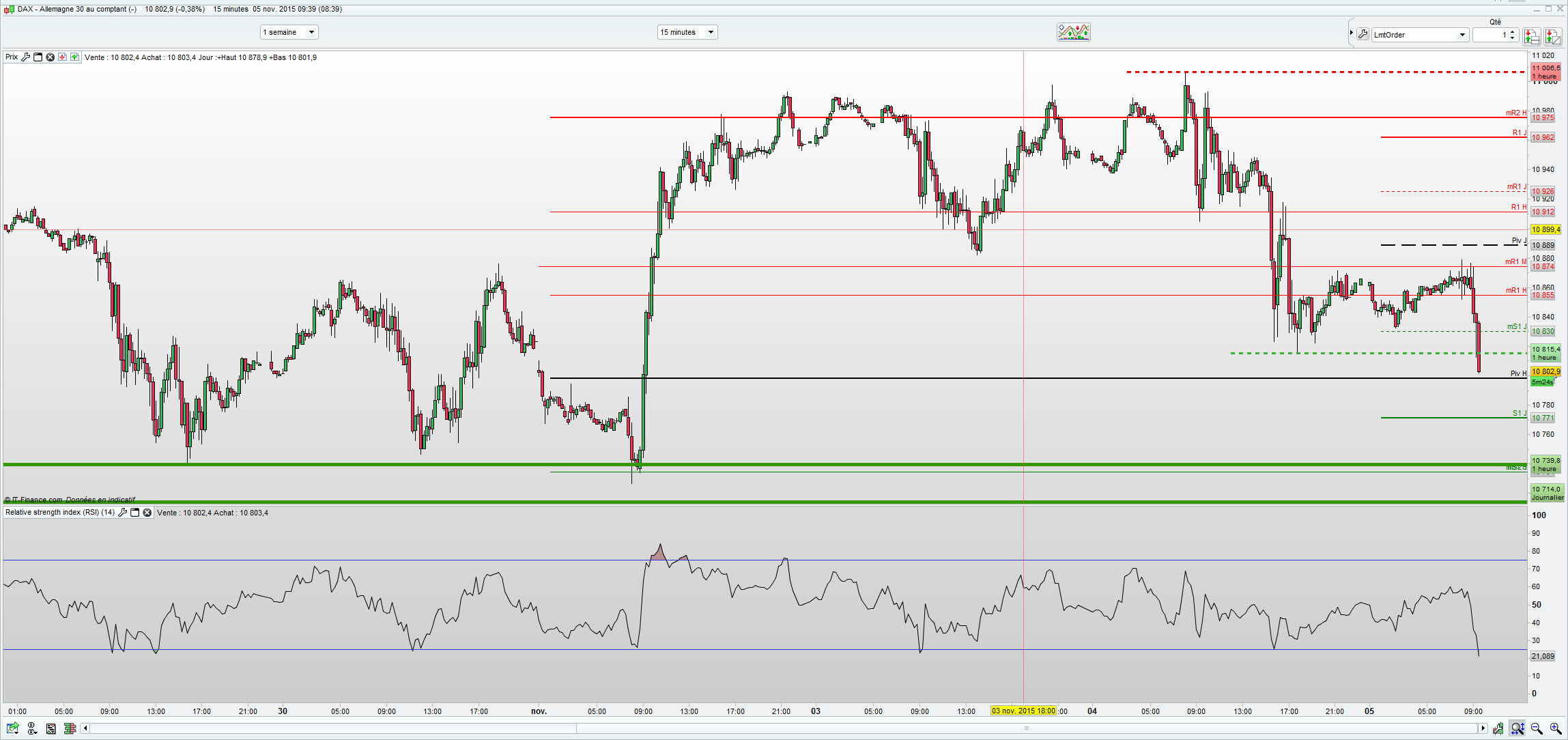Open the candlestick chart settings wrench icon
The width and height of the screenshot is (1568, 740).
click(x=1498, y=728)
